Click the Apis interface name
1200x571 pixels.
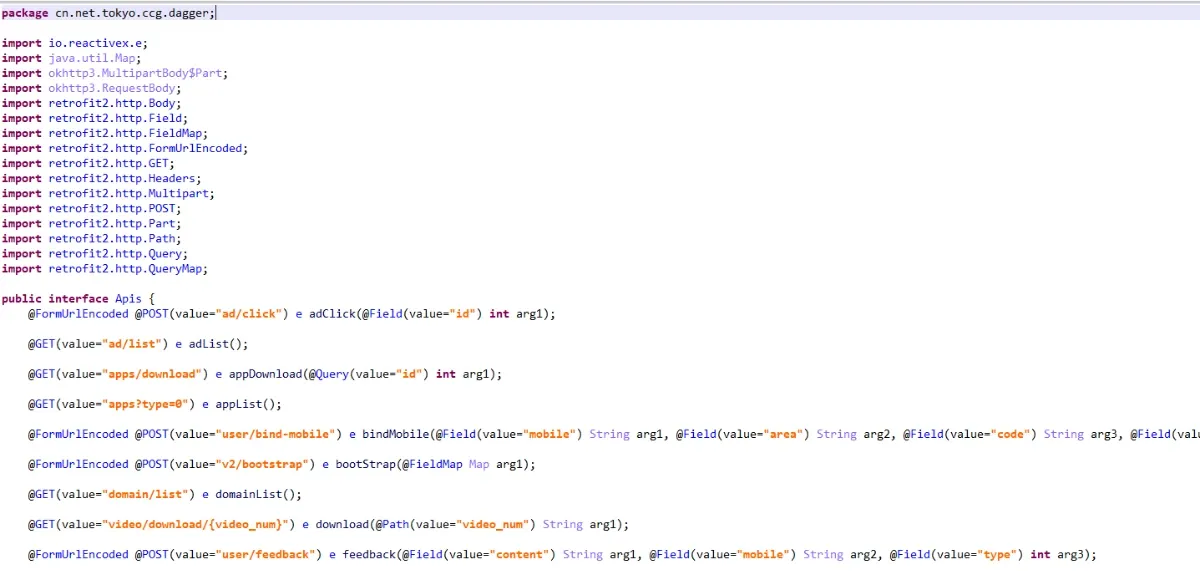(128, 298)
